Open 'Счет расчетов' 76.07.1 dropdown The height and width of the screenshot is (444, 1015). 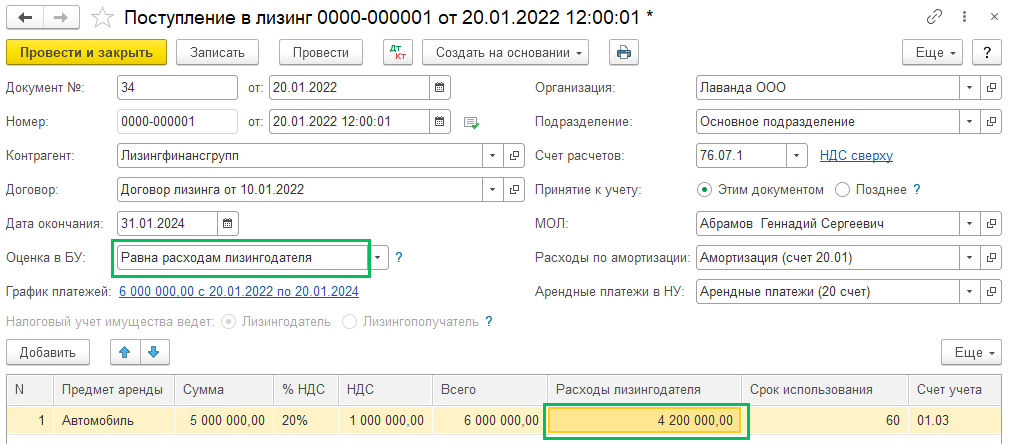(796, 155)
